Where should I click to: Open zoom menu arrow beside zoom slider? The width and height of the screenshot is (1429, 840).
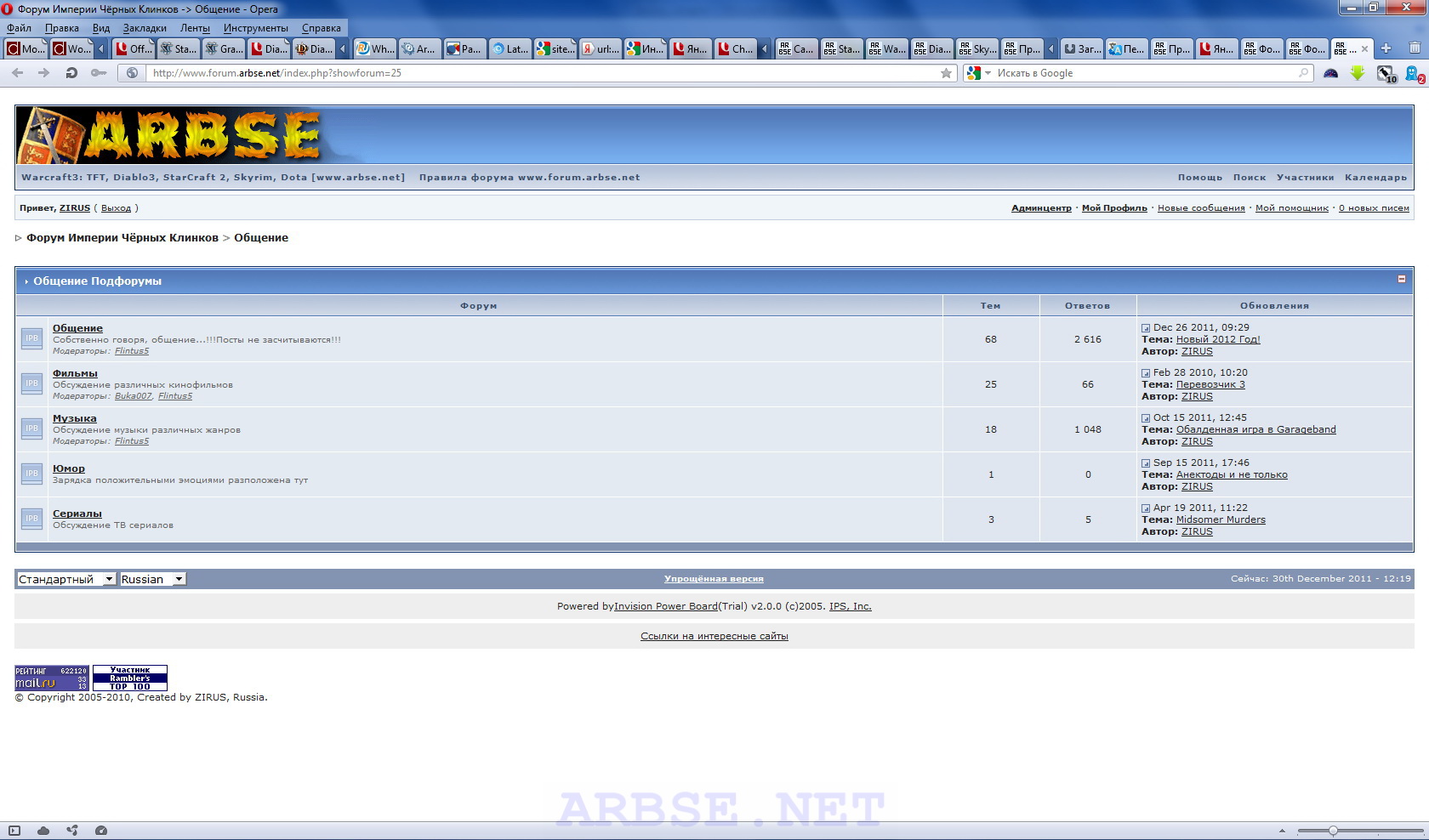1282,831
